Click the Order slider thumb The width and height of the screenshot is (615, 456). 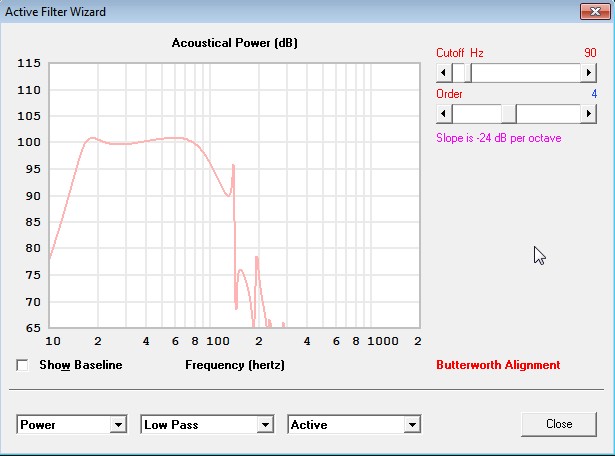[x=509, y=114]
